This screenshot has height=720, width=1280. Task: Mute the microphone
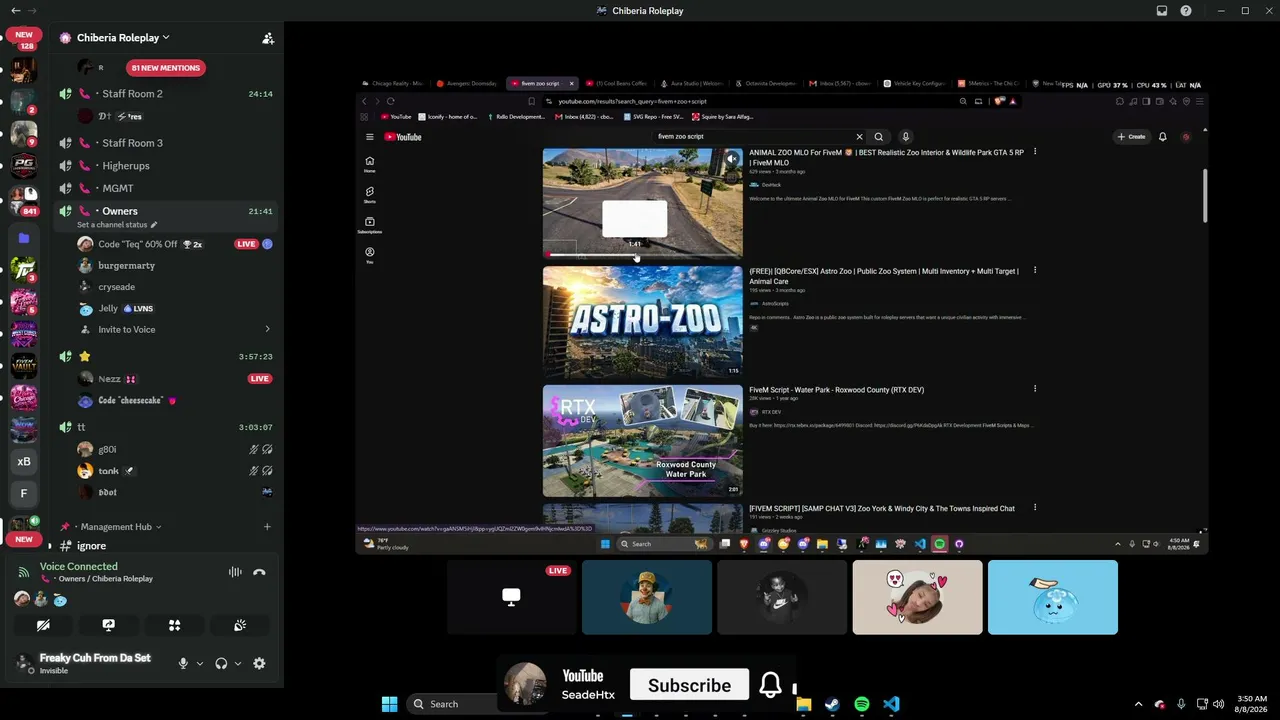pyautogui.click(x=182, y=664)
